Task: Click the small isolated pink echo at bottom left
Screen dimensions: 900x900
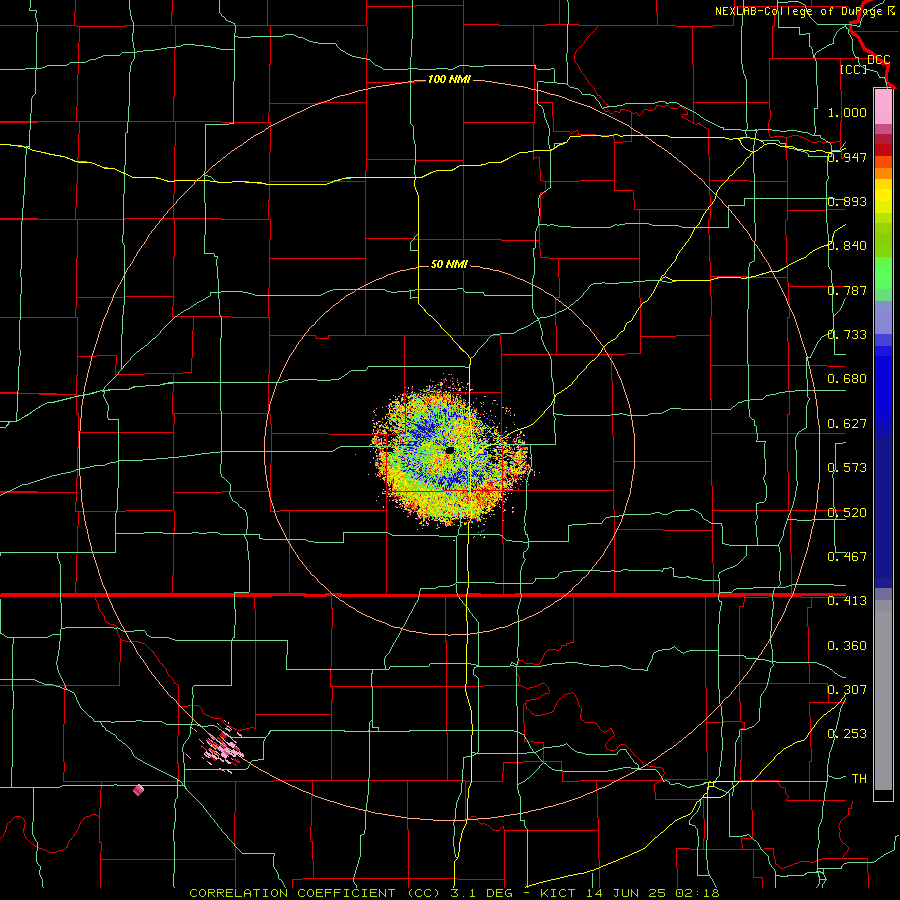Action: click(x=138, y=790)
